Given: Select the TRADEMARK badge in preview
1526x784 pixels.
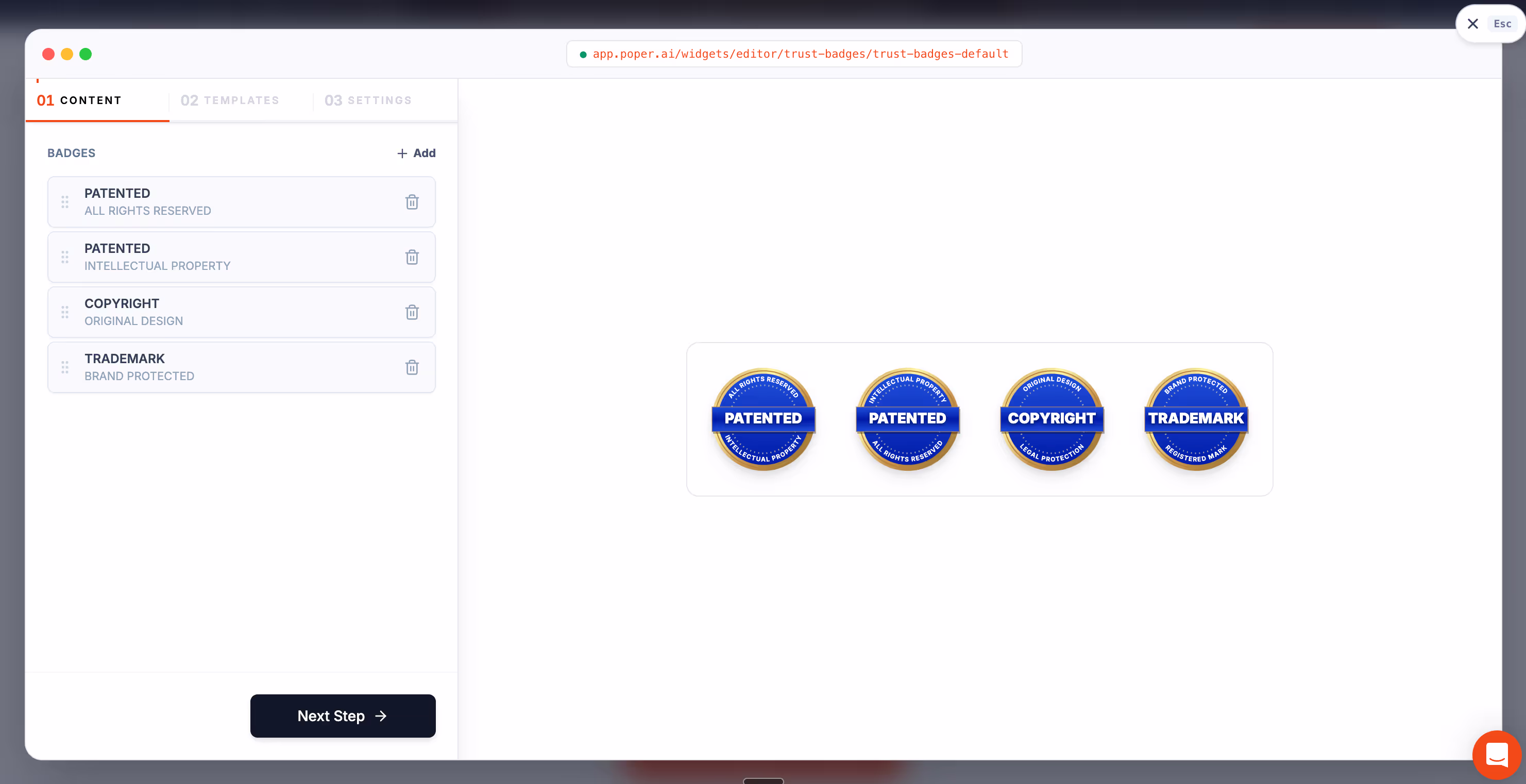Looking at the screenshot, I should coord(1196,419).
